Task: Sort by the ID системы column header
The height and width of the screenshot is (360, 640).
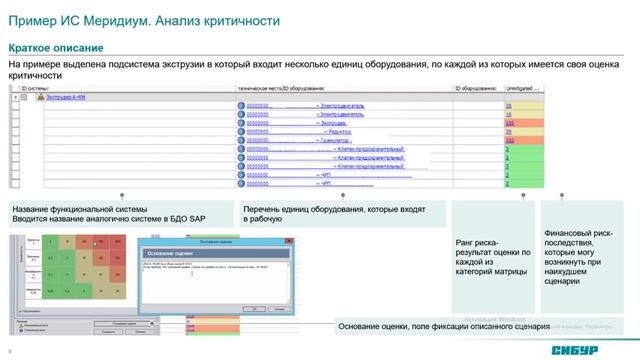Action: 35,88
